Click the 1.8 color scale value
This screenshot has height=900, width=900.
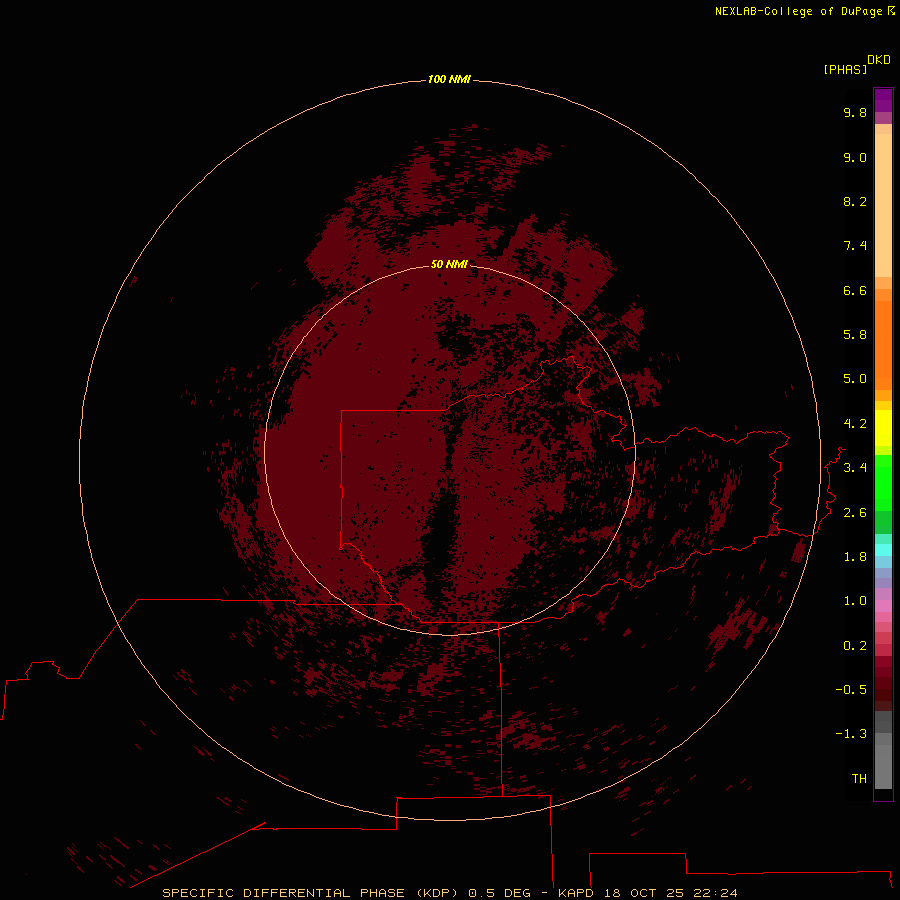pos(855,557)
